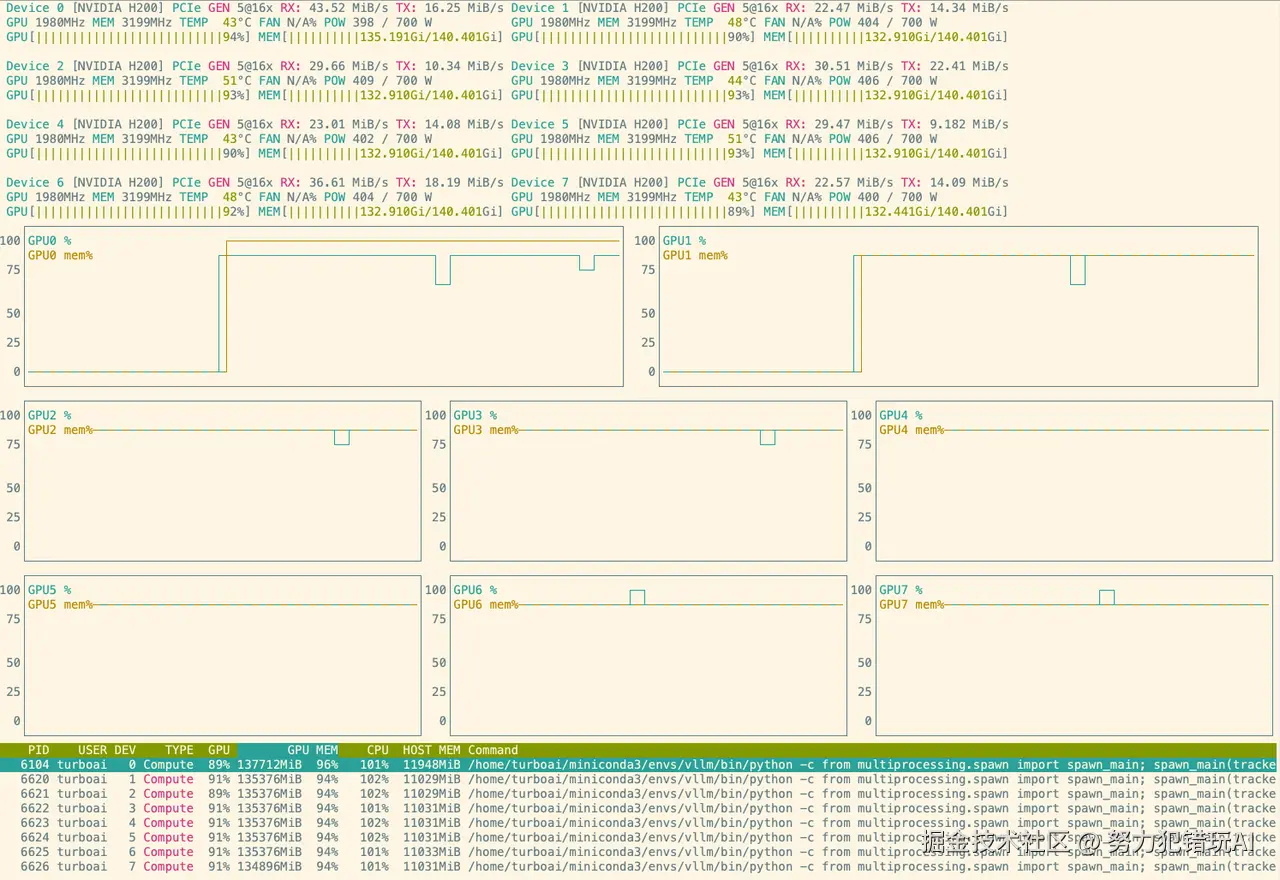1280x880 pixels.
Task: Click Device 0's memory bar showing 135.191Gi
Action: (380, 37)
